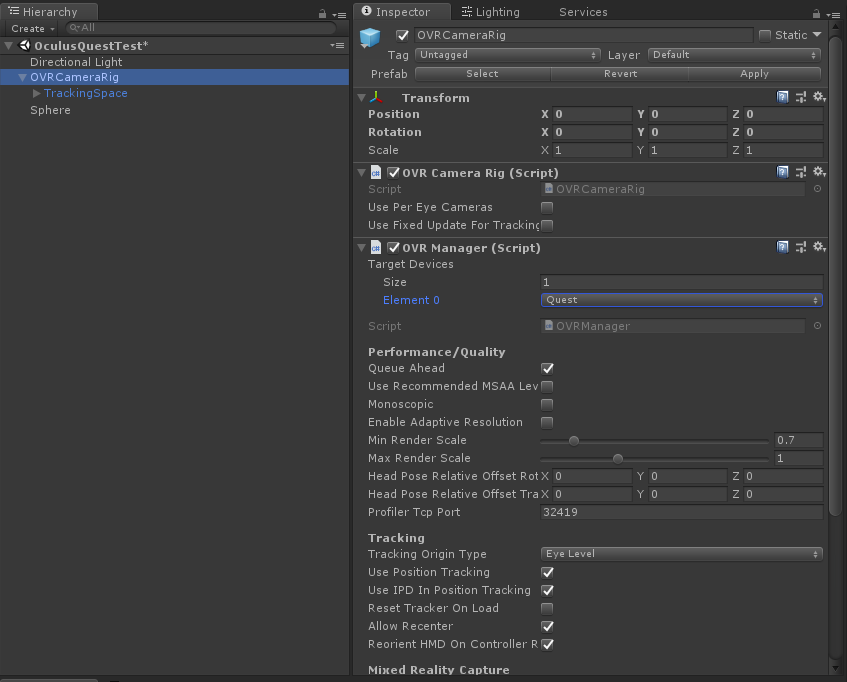This screenshot has height=682, width=847.
Task: Switch to the Services tab
Action: (583, 12)
